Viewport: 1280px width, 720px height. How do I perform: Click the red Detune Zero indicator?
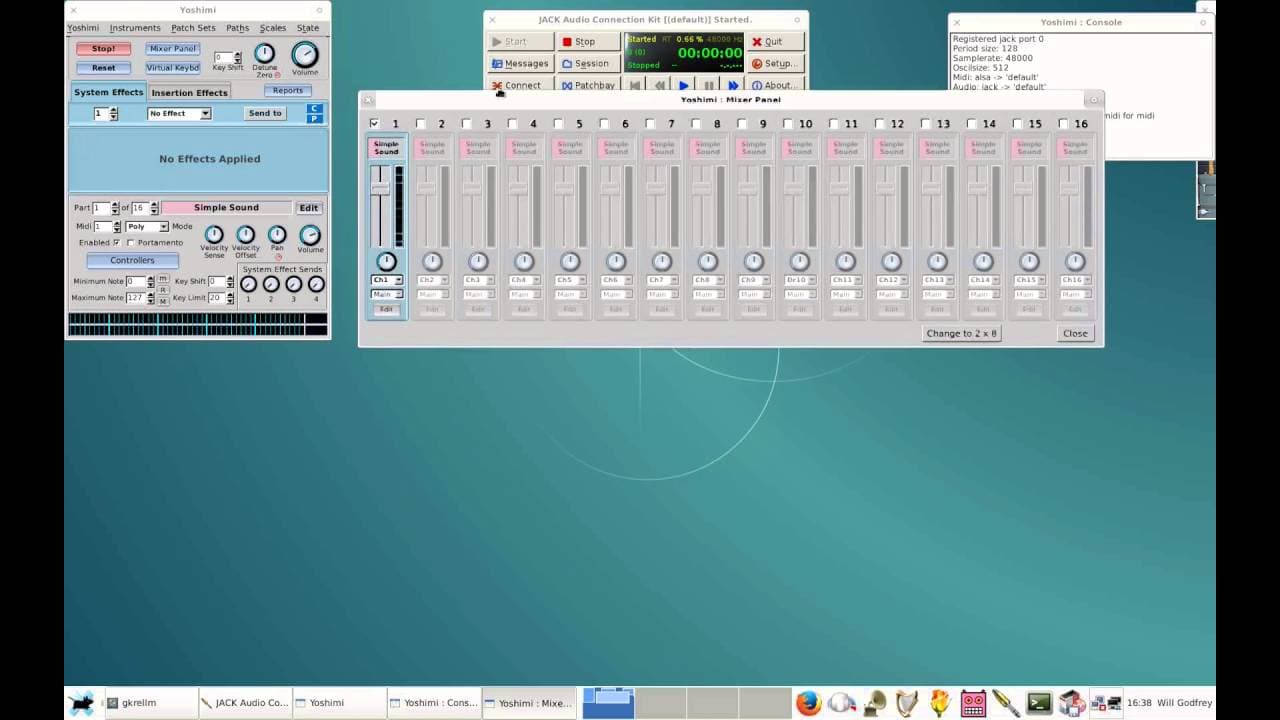click(x=277, y=75)
